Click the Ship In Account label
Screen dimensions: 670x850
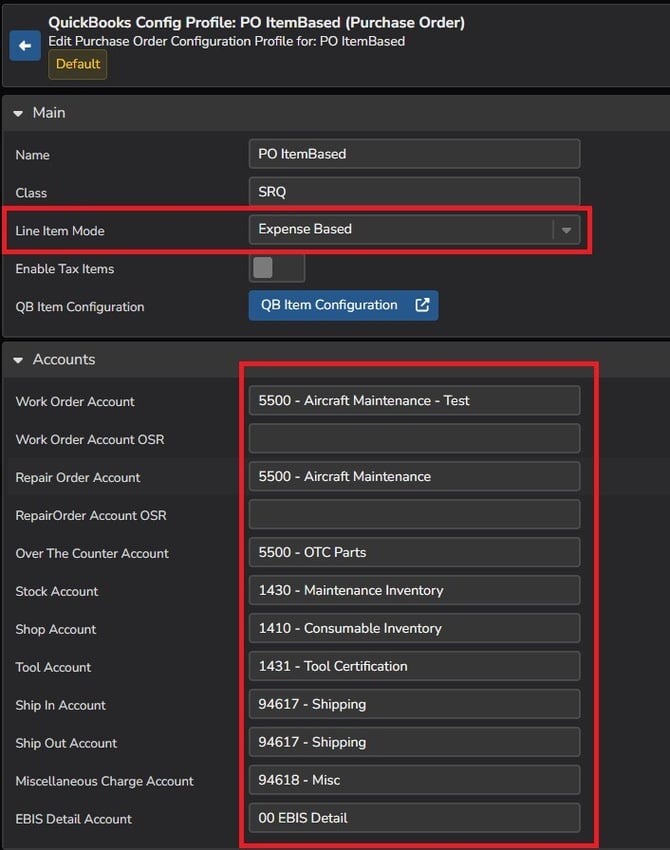60,705
